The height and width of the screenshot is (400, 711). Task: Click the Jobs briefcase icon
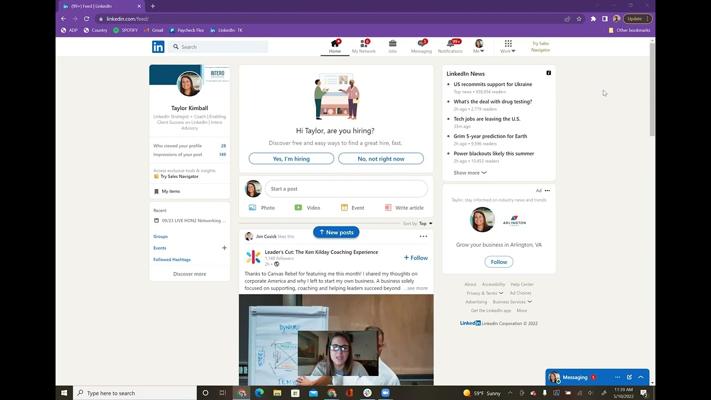(392, 44)
